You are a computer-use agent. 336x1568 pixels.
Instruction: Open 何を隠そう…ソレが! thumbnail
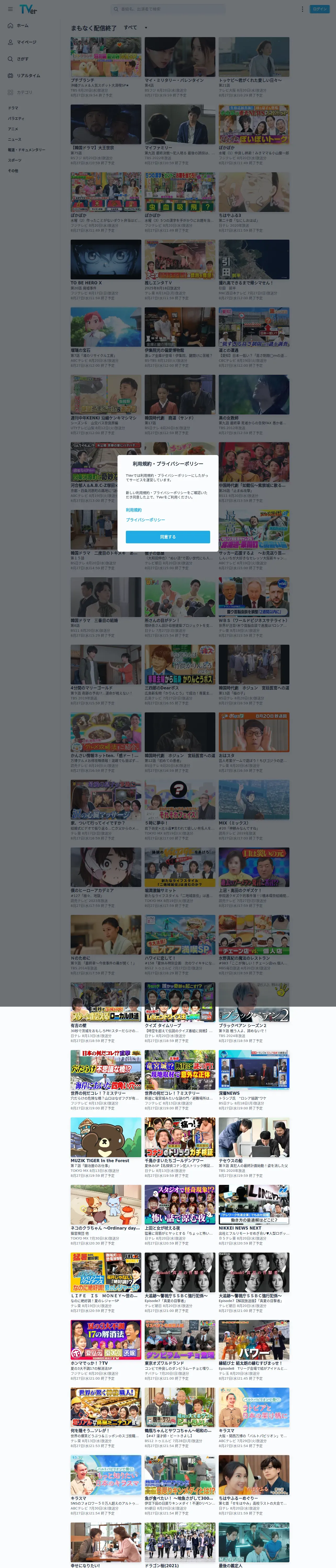pos(106,1408)
